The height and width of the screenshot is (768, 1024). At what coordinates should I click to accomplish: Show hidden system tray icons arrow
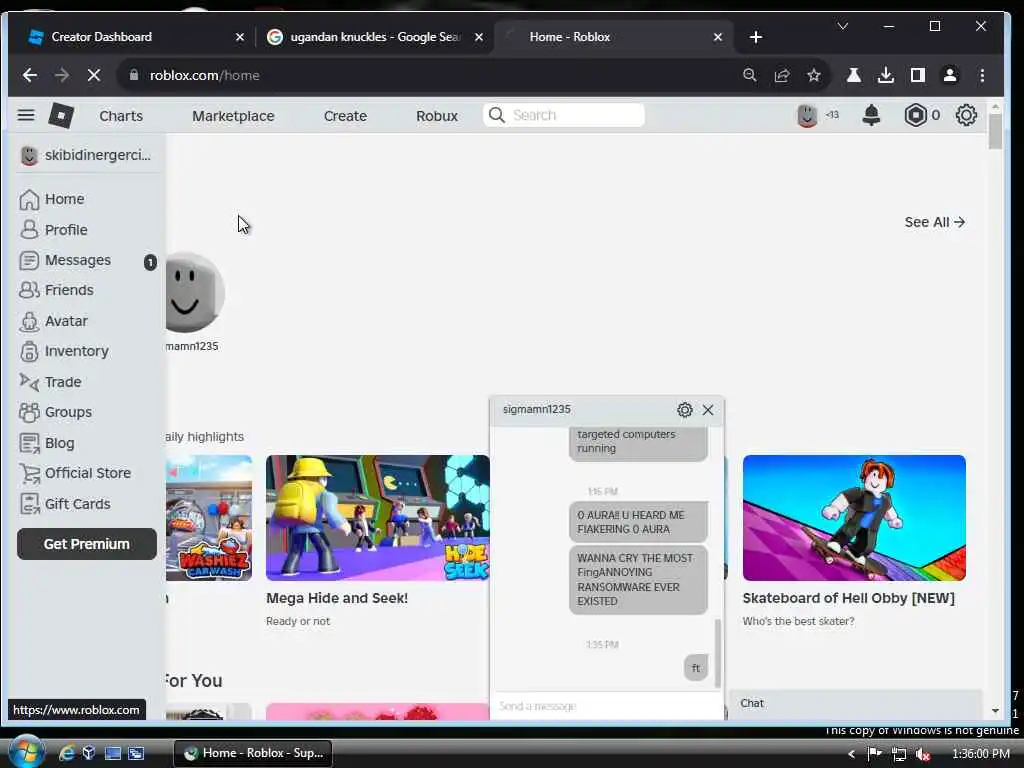coord(851,754)
